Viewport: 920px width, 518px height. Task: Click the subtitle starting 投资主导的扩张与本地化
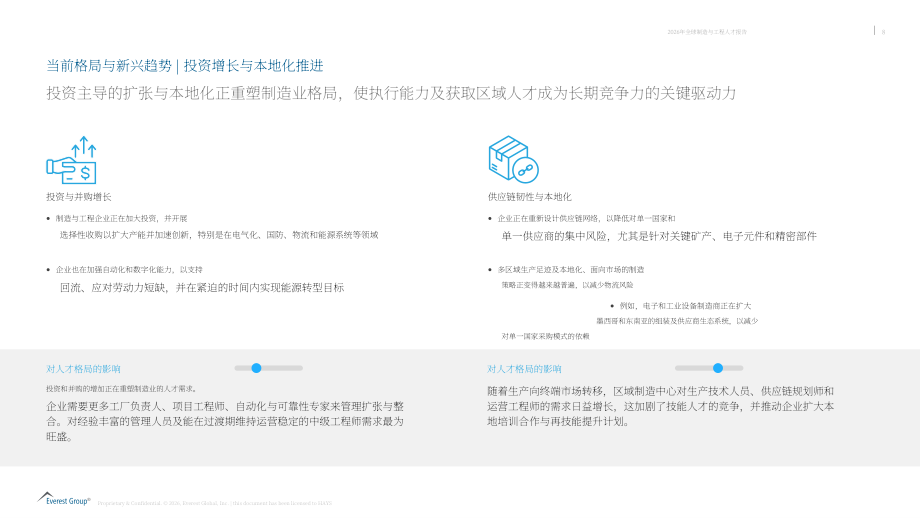point(391,93)
